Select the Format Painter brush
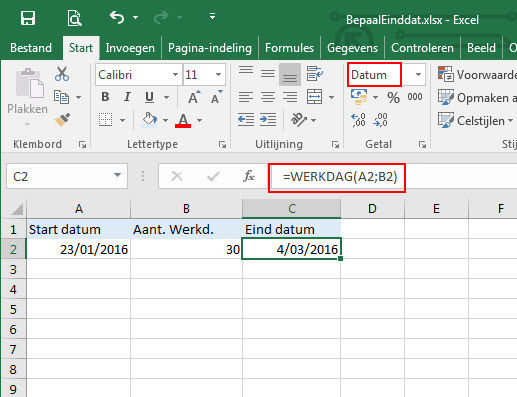Viewport: 517px width, 397px height. 62,120
